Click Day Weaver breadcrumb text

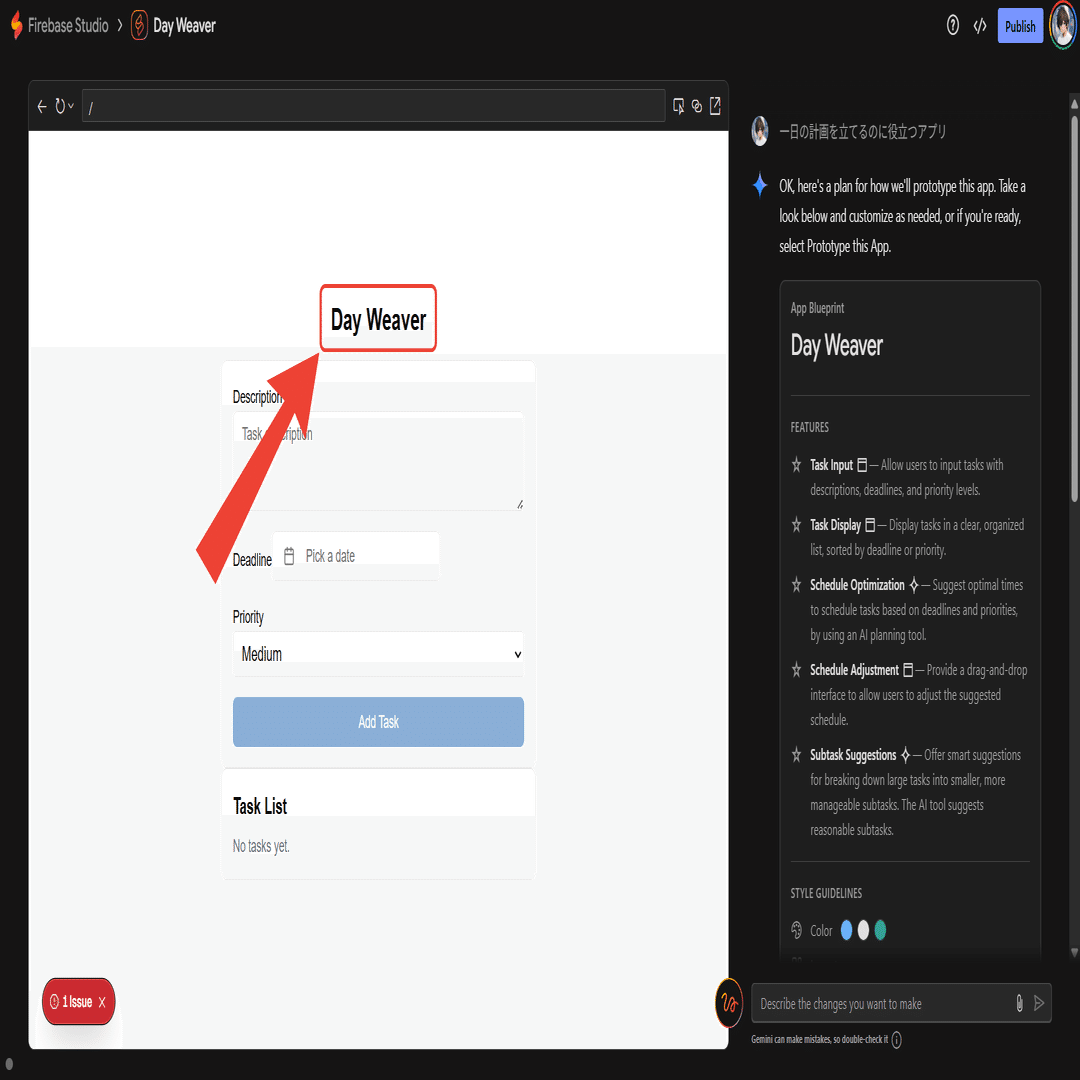(184, 25)
